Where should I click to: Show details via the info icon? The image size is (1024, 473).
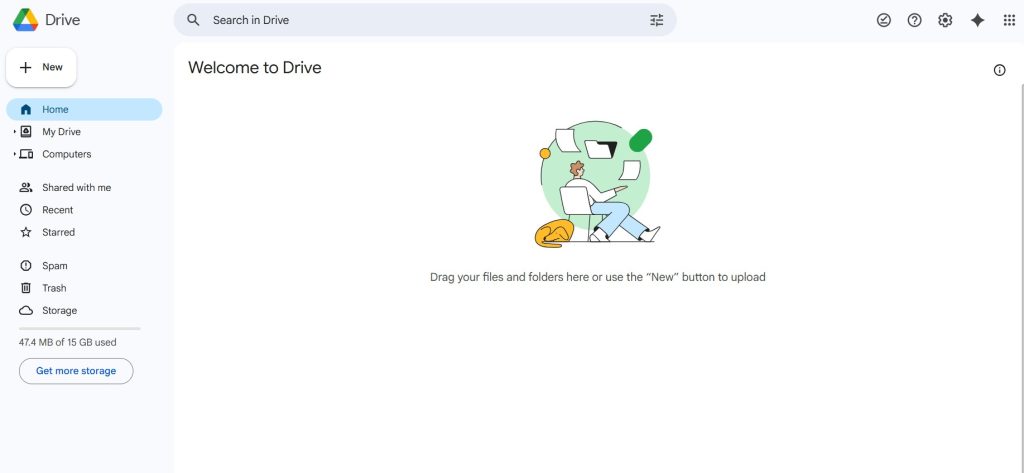pos(999,71)
